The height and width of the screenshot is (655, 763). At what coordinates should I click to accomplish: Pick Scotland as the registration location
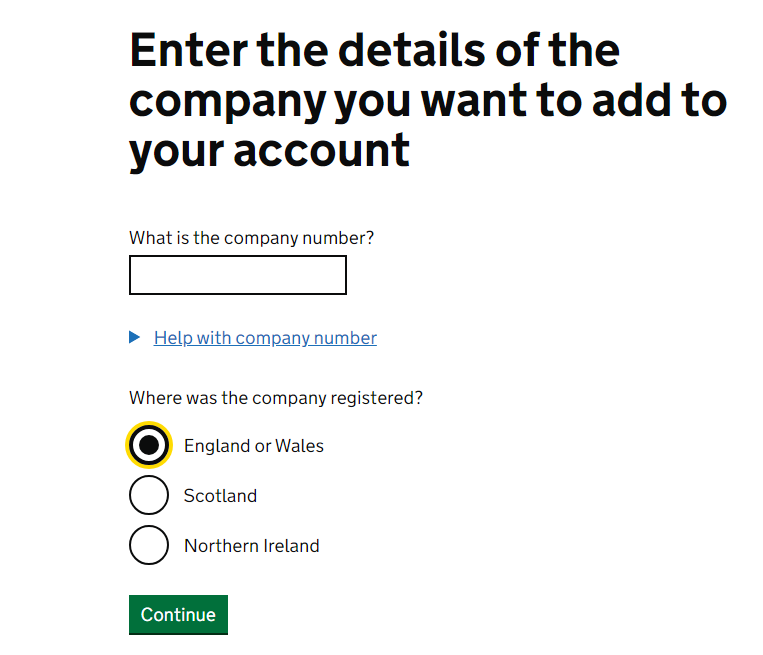click(x=149, y=496)
